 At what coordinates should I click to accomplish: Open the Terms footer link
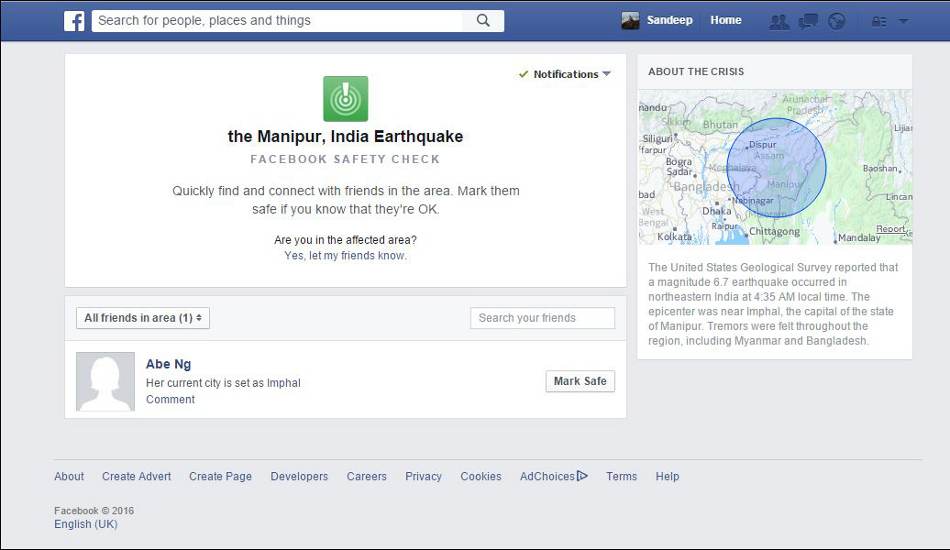tap(622, 477)
